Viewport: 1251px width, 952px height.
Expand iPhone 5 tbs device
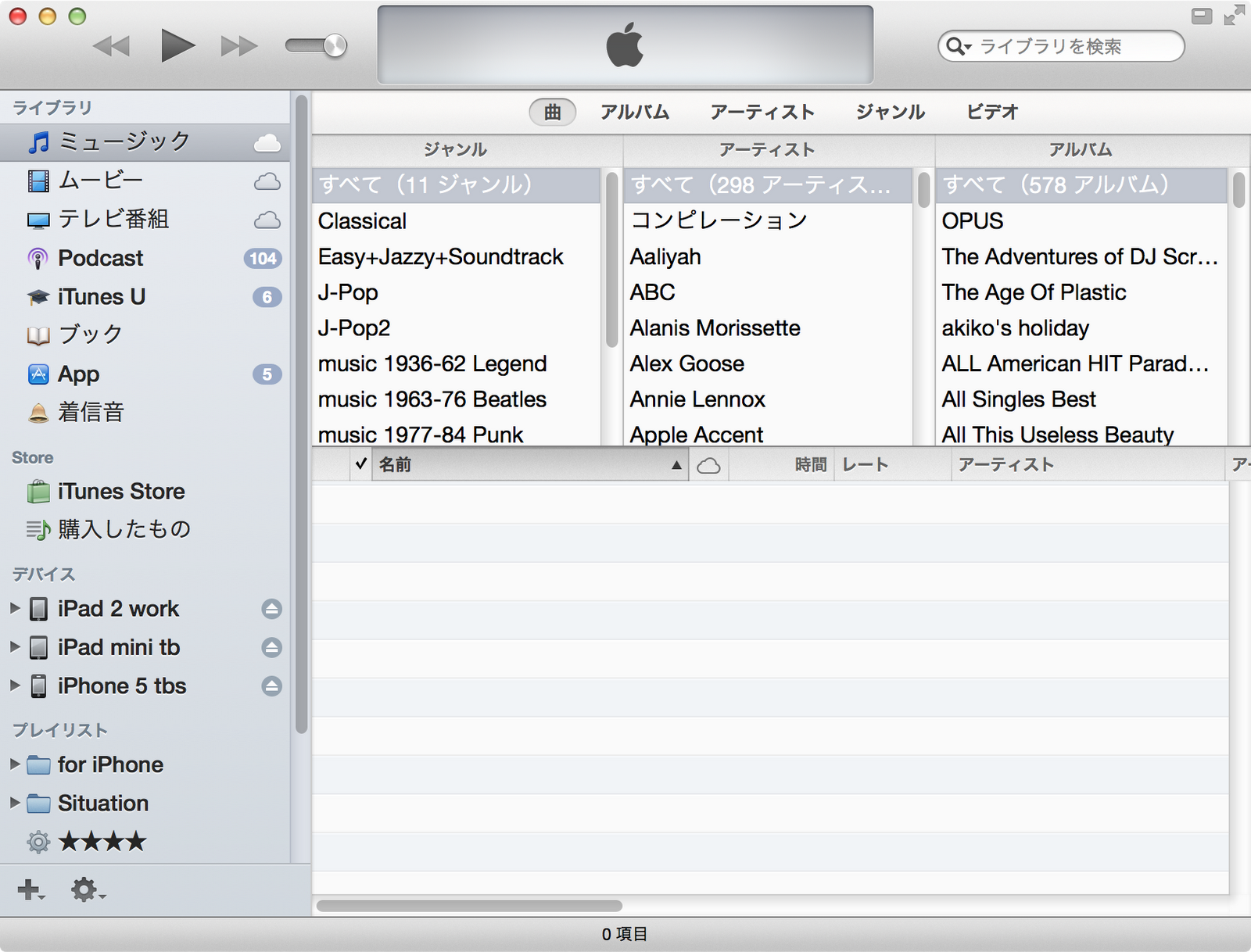(14, 685)
